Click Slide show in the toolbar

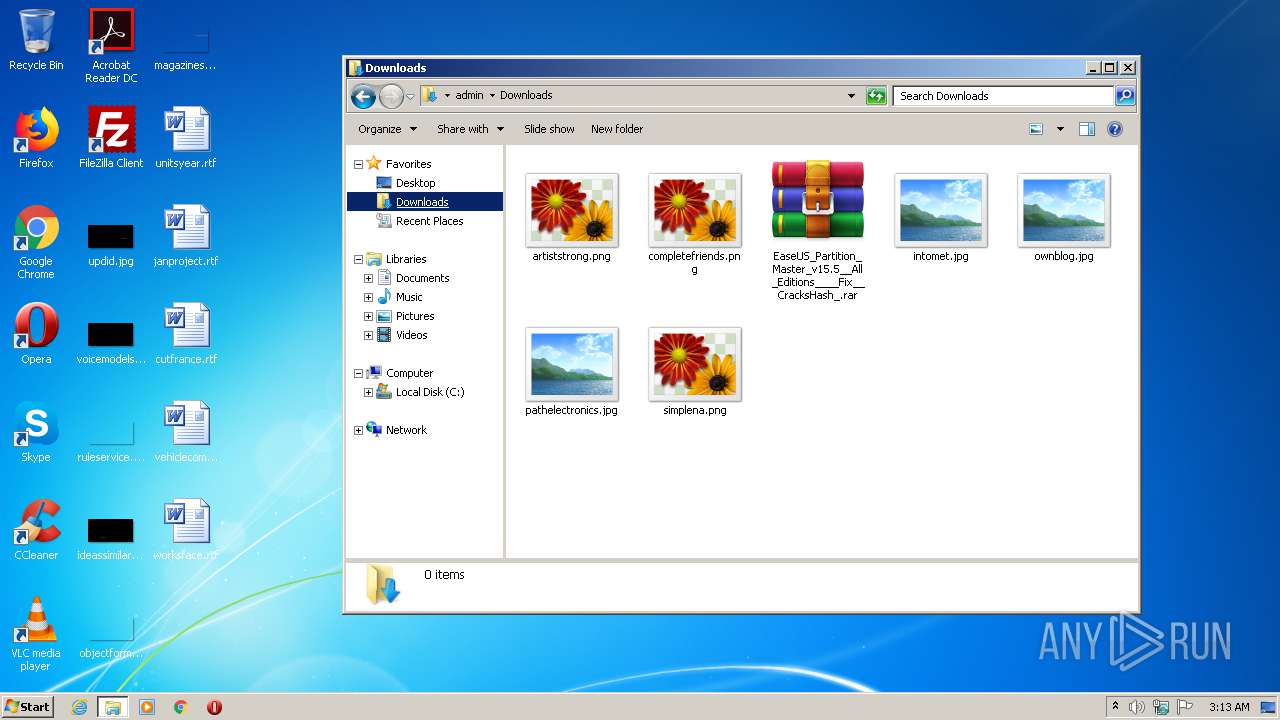[x=549, y=129]
